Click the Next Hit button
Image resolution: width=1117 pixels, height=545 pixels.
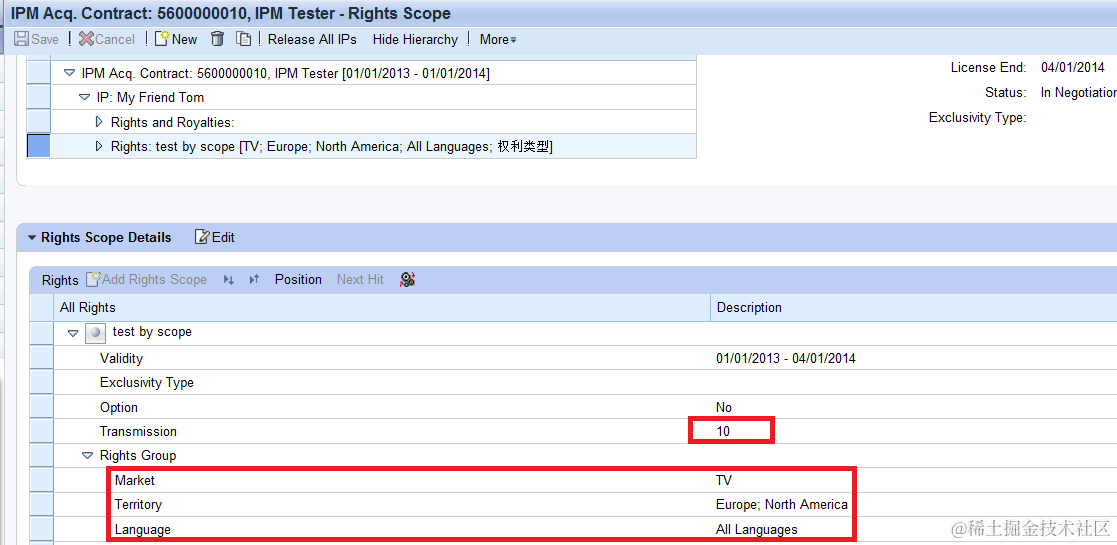pyautogui.click(x=360, y=279)
